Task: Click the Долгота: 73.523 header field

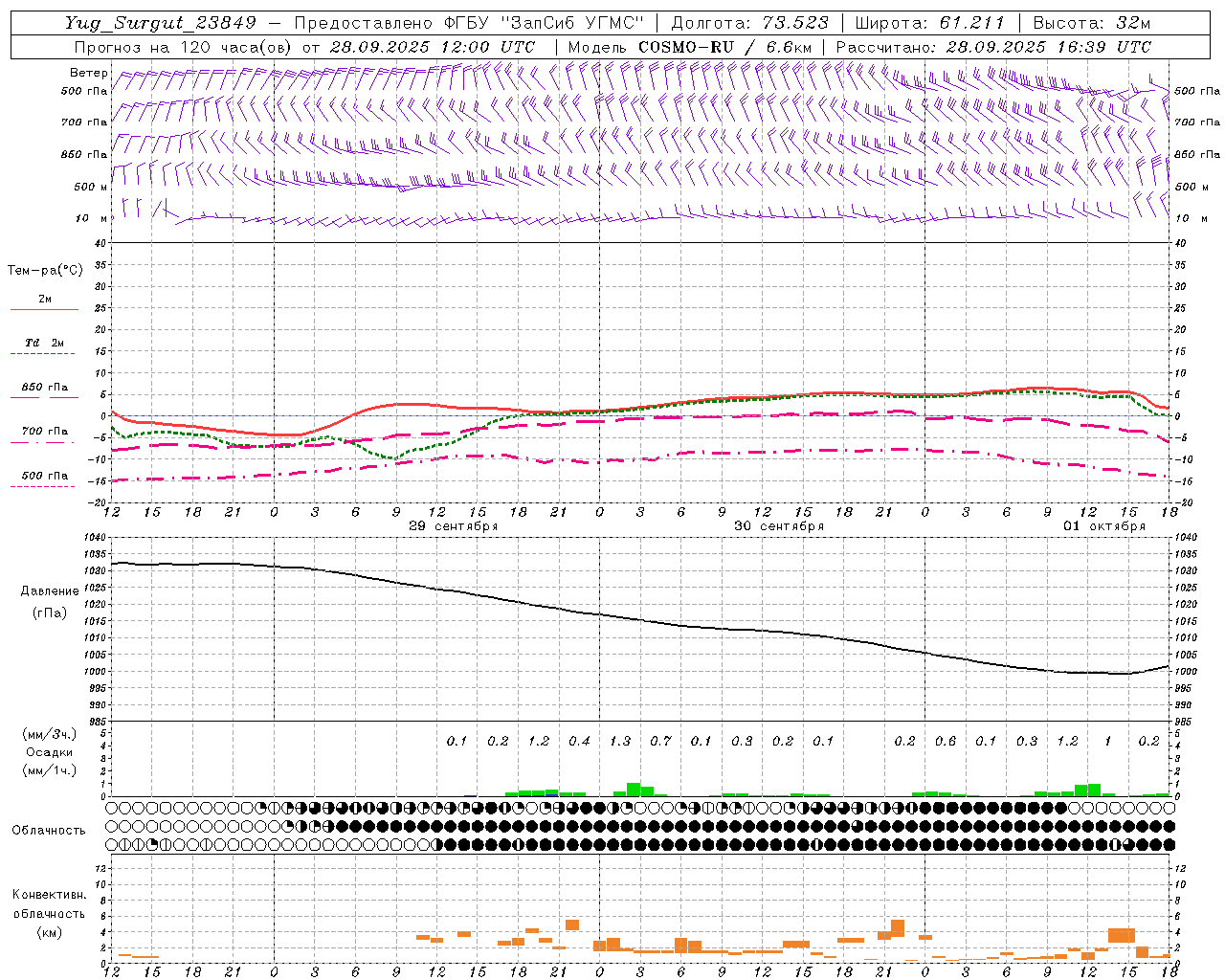Action: tap(749, 23)
